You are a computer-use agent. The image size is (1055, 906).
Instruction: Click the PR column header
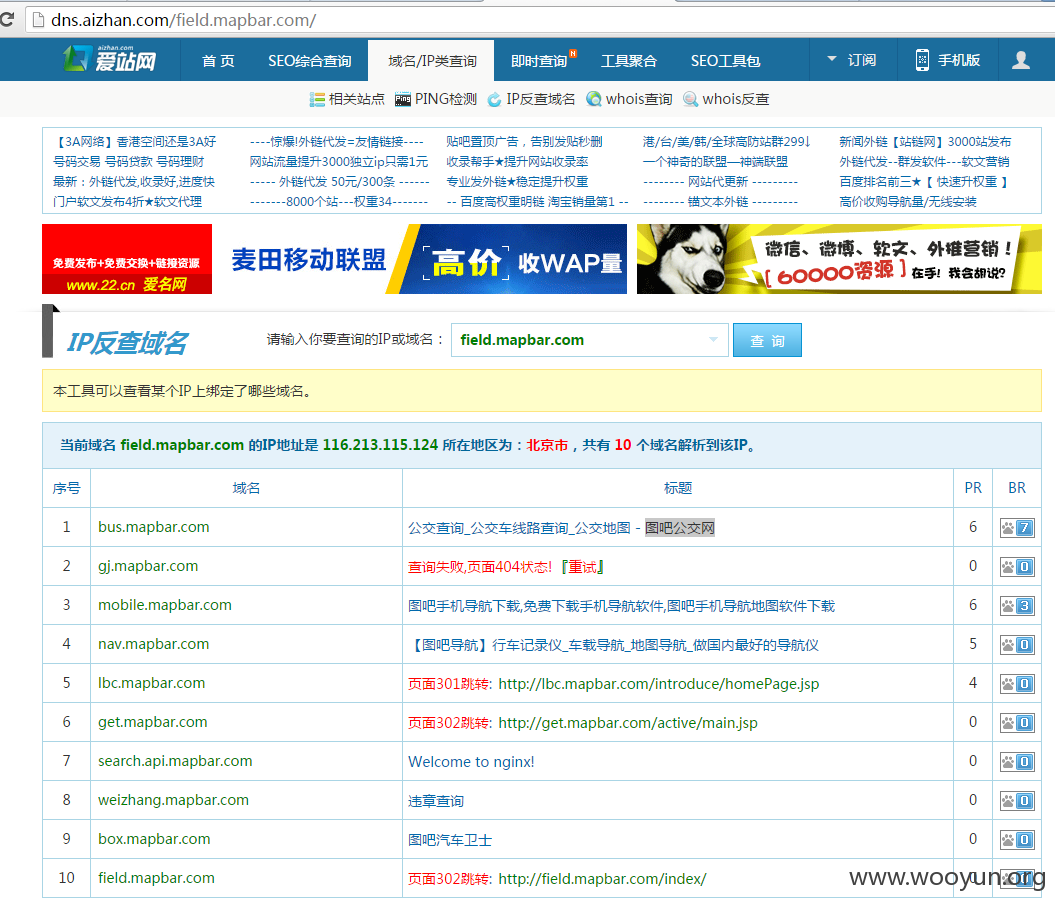(x=973, y=488)
